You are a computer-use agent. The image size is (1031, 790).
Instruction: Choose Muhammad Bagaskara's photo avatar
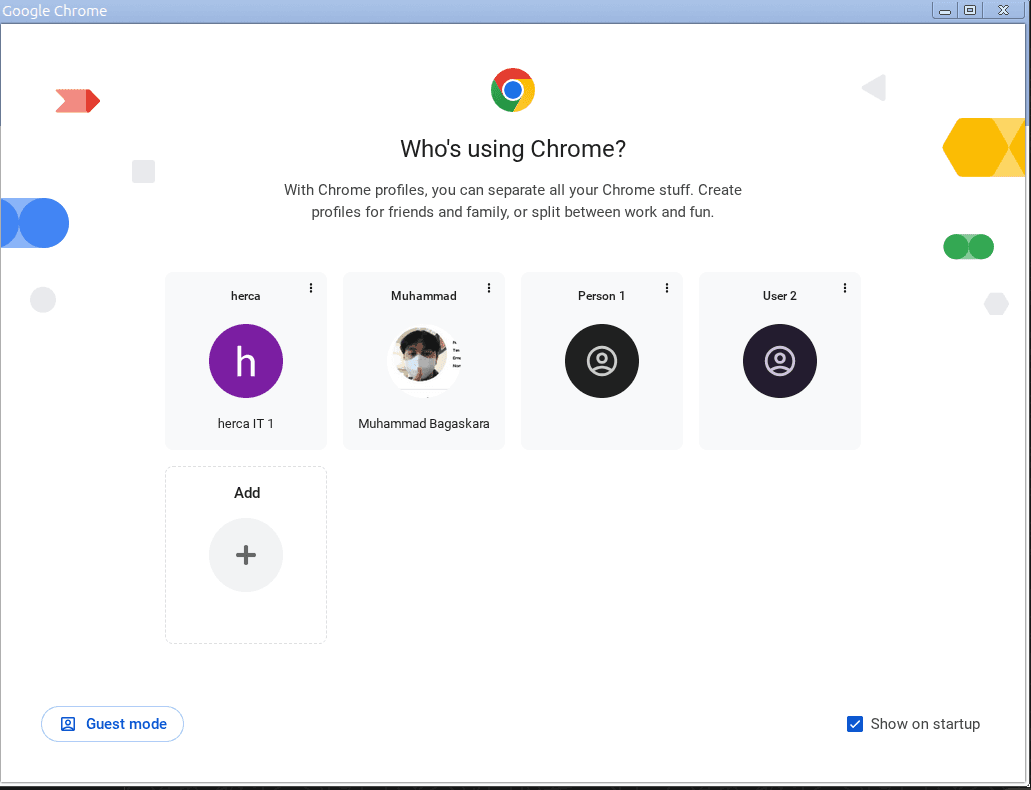(x=424, y=361)
